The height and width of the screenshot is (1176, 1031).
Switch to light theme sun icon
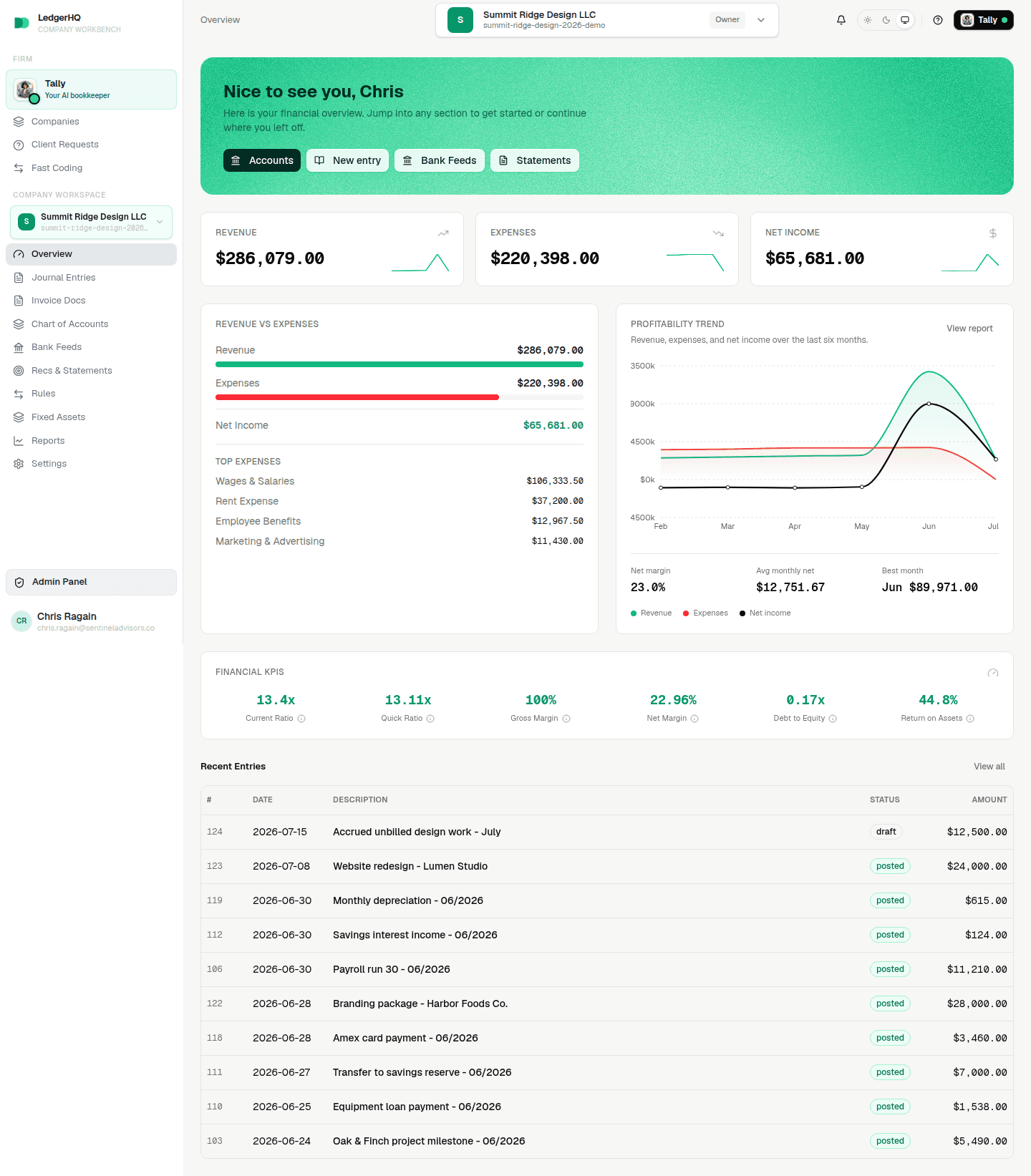pyautogui.click(x=868, y=20)
